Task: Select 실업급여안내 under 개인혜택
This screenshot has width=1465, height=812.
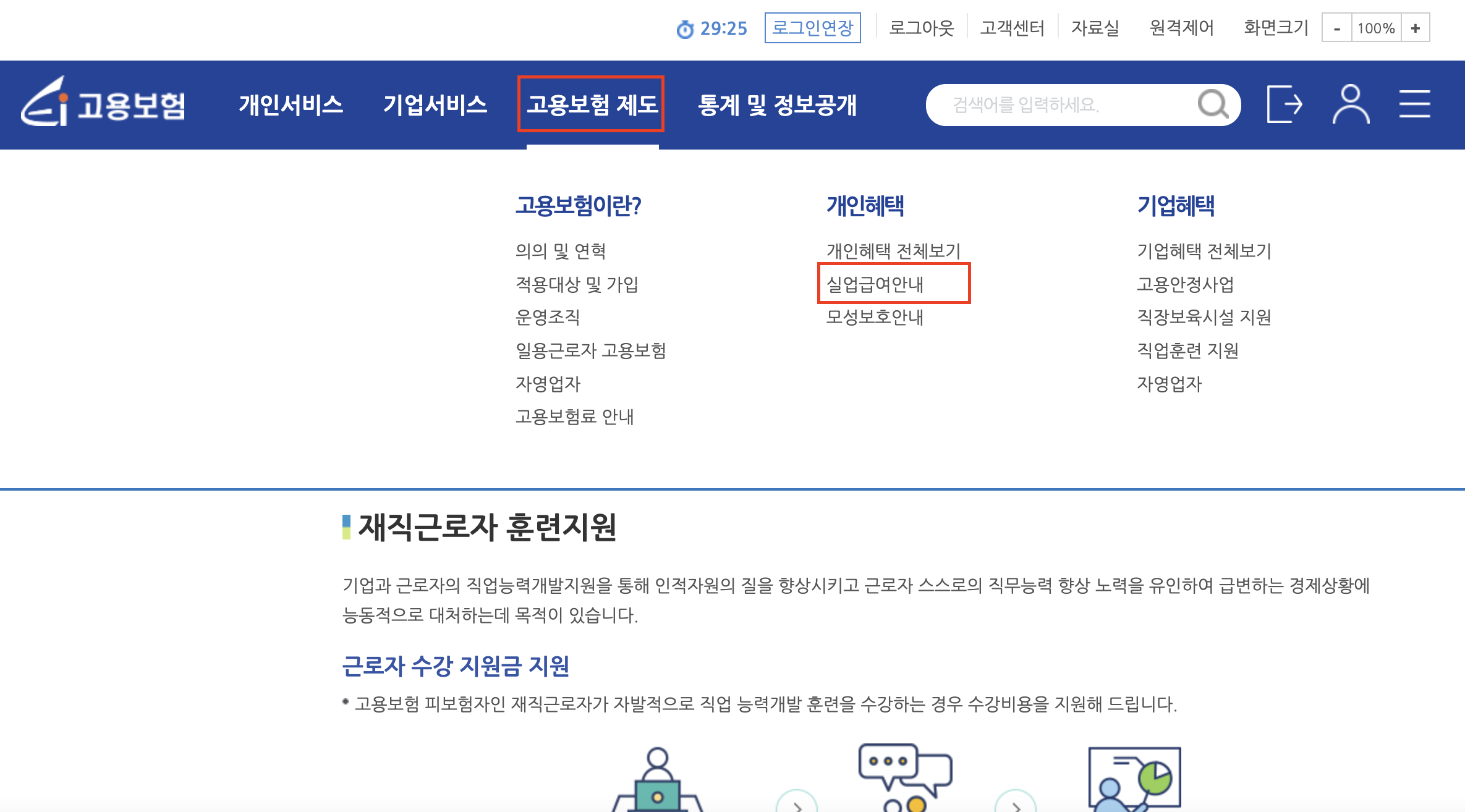Action: pyautogui.click(x=875, y=284)
